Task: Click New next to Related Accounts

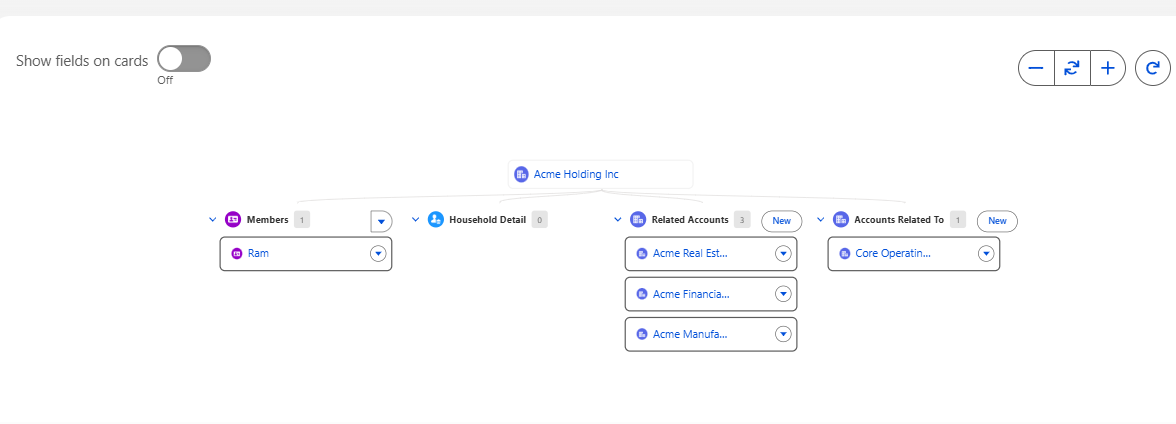Action: (782, 221)
